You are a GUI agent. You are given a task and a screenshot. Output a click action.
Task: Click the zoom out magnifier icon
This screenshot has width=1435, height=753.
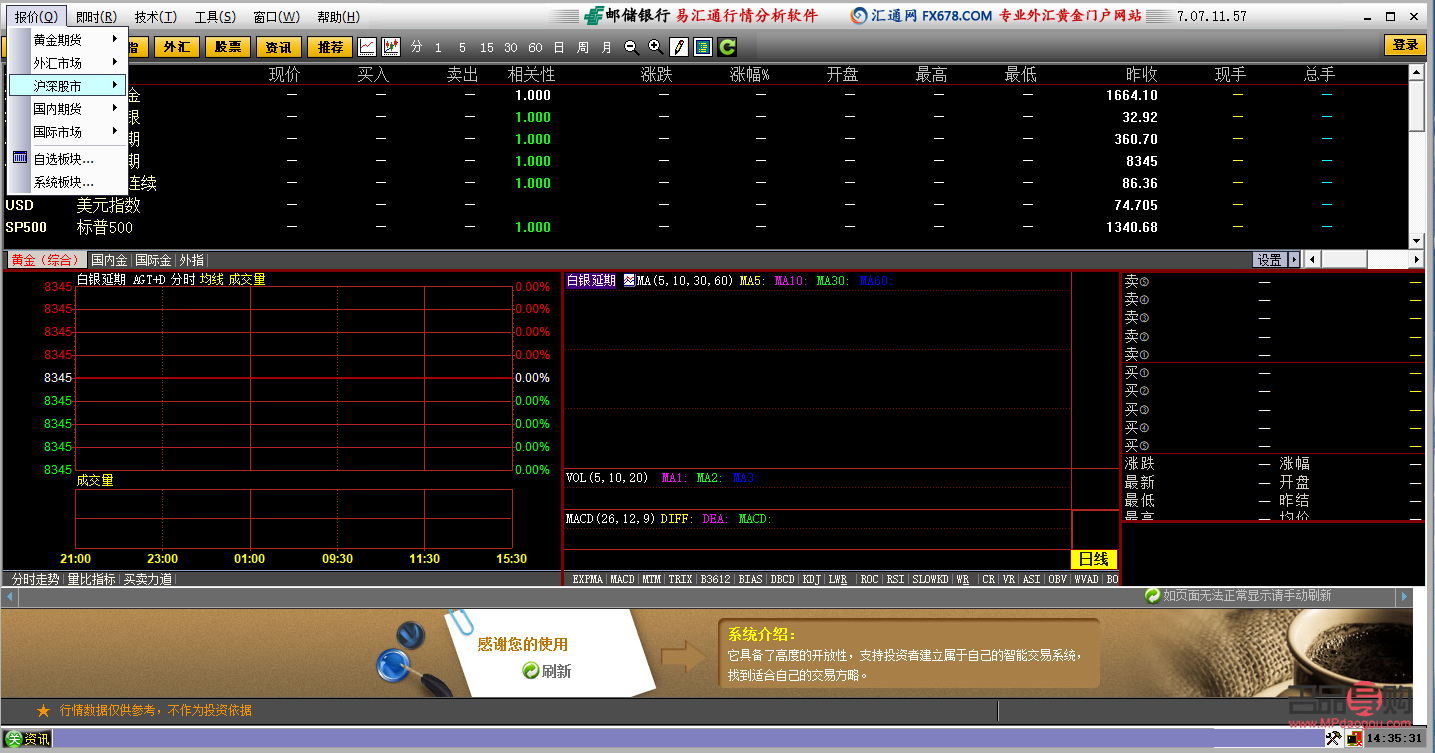point(630,47)
